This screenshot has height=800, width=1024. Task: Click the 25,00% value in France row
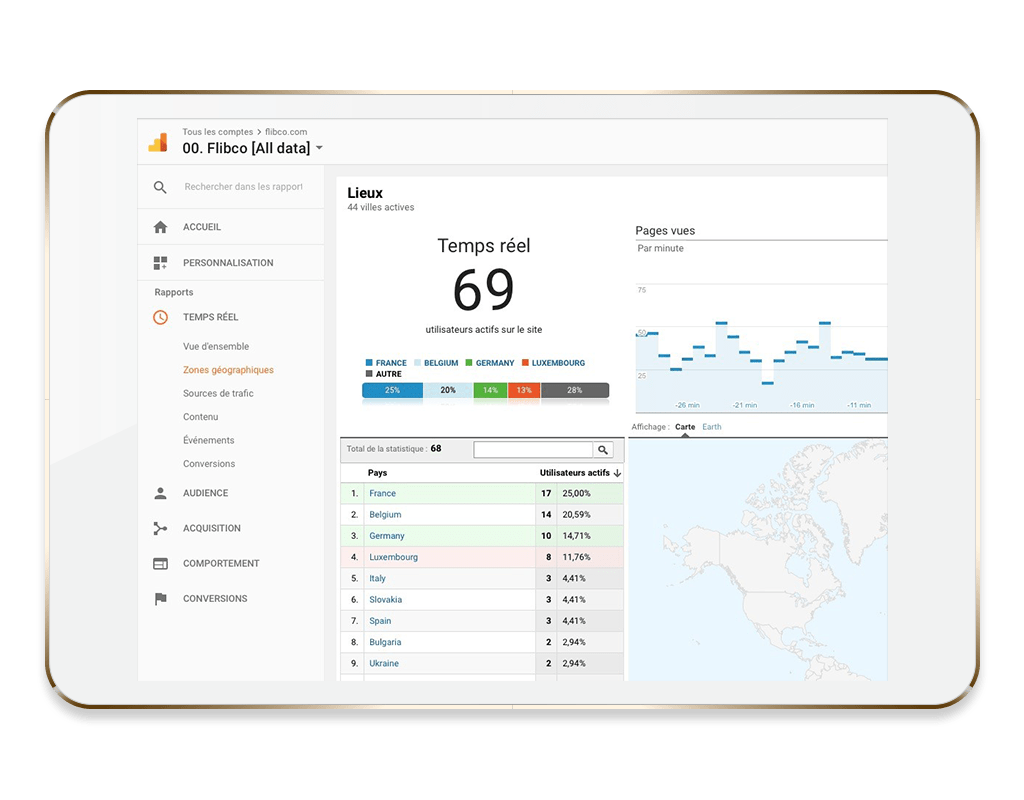point(576,494)
